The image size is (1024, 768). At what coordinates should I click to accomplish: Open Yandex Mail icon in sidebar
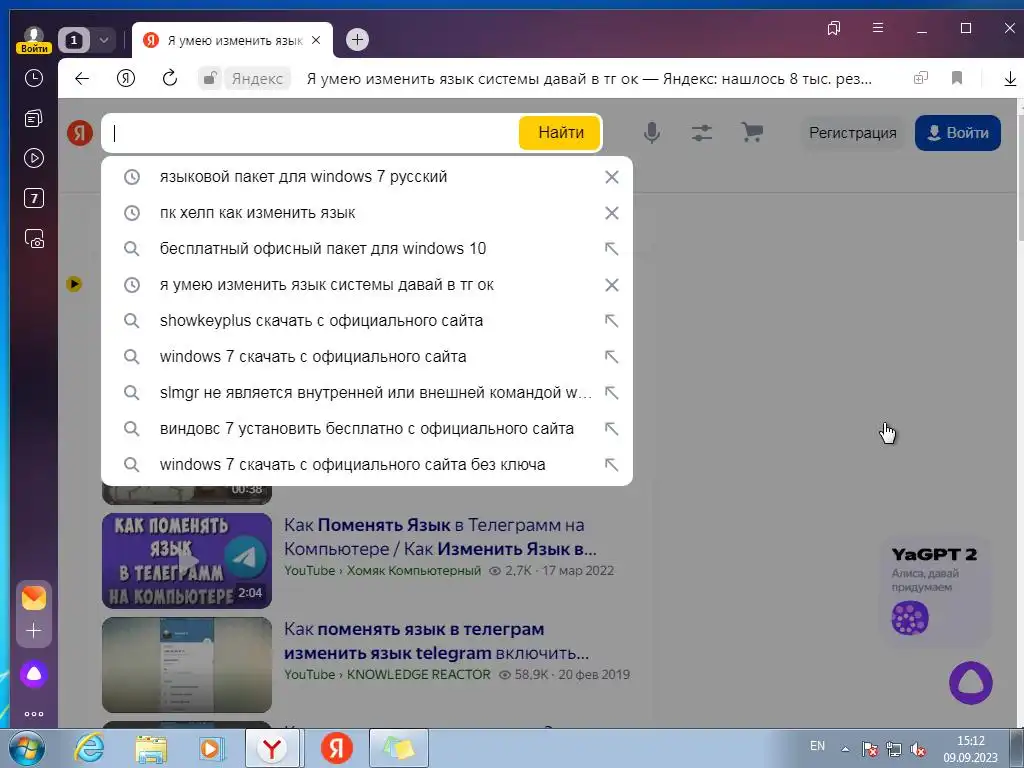[x=33, y=598]
